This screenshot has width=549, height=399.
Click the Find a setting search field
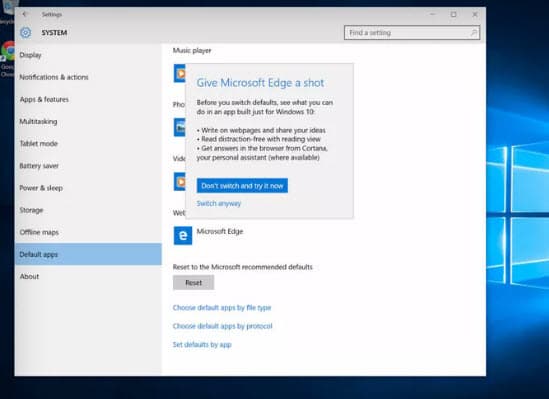412,33
